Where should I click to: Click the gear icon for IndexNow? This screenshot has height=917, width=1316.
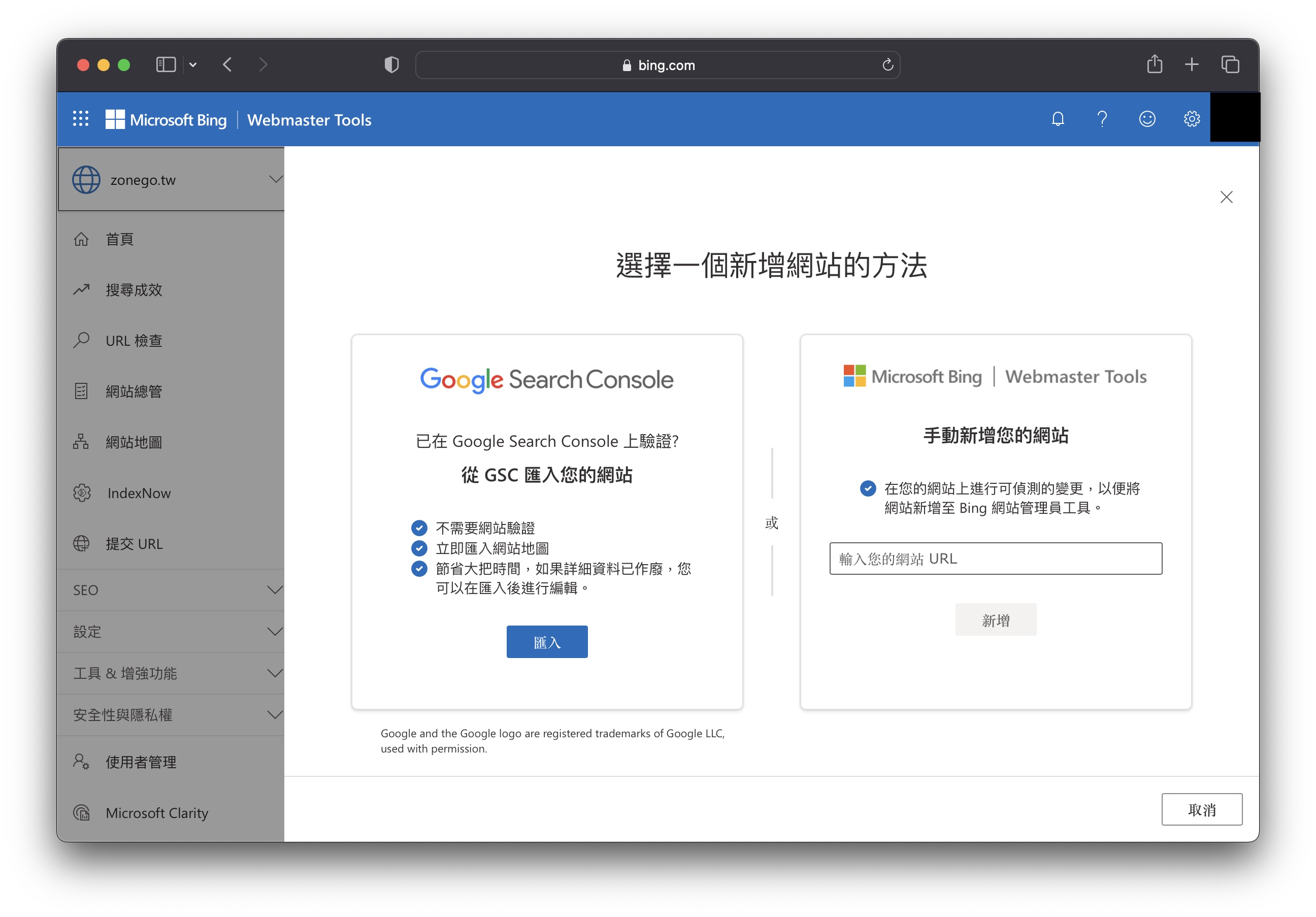coord(82,493)
